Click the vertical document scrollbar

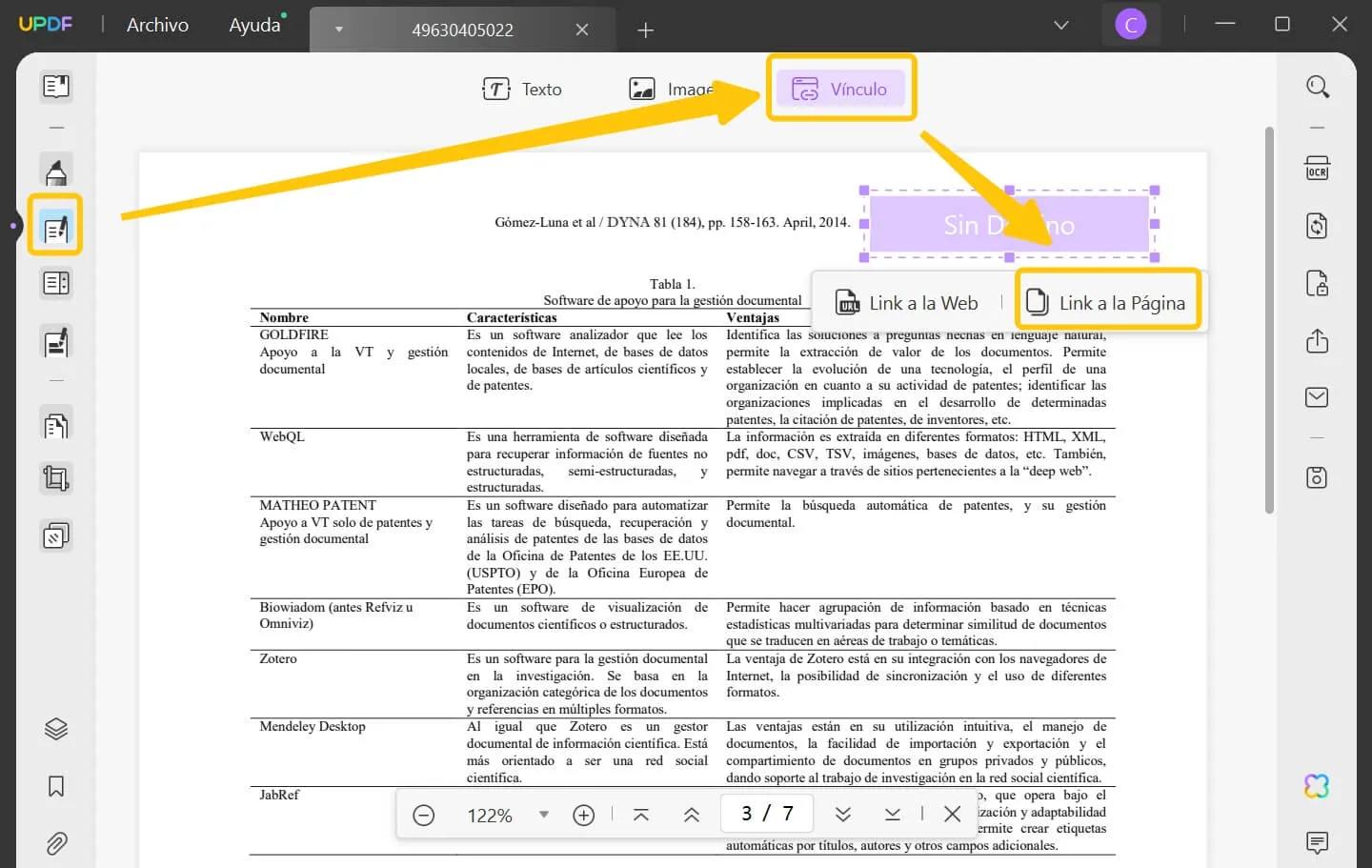pyautogui.click(x=1269, y=320)
